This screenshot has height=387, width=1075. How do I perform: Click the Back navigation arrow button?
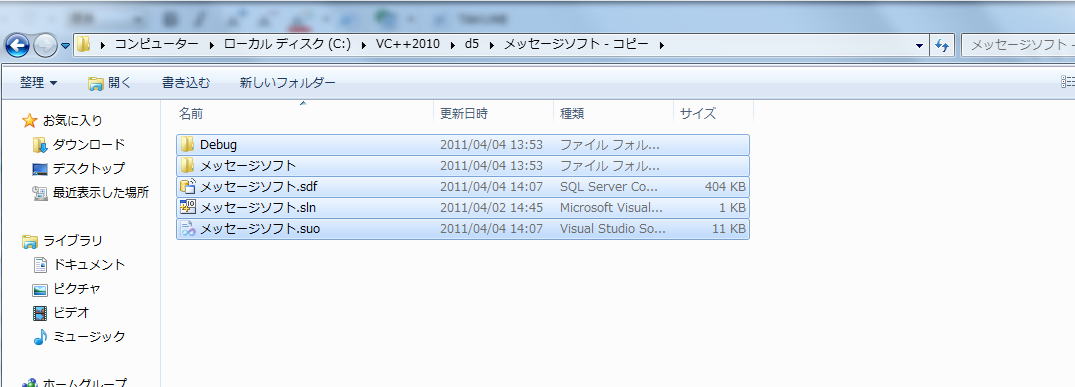17,46
